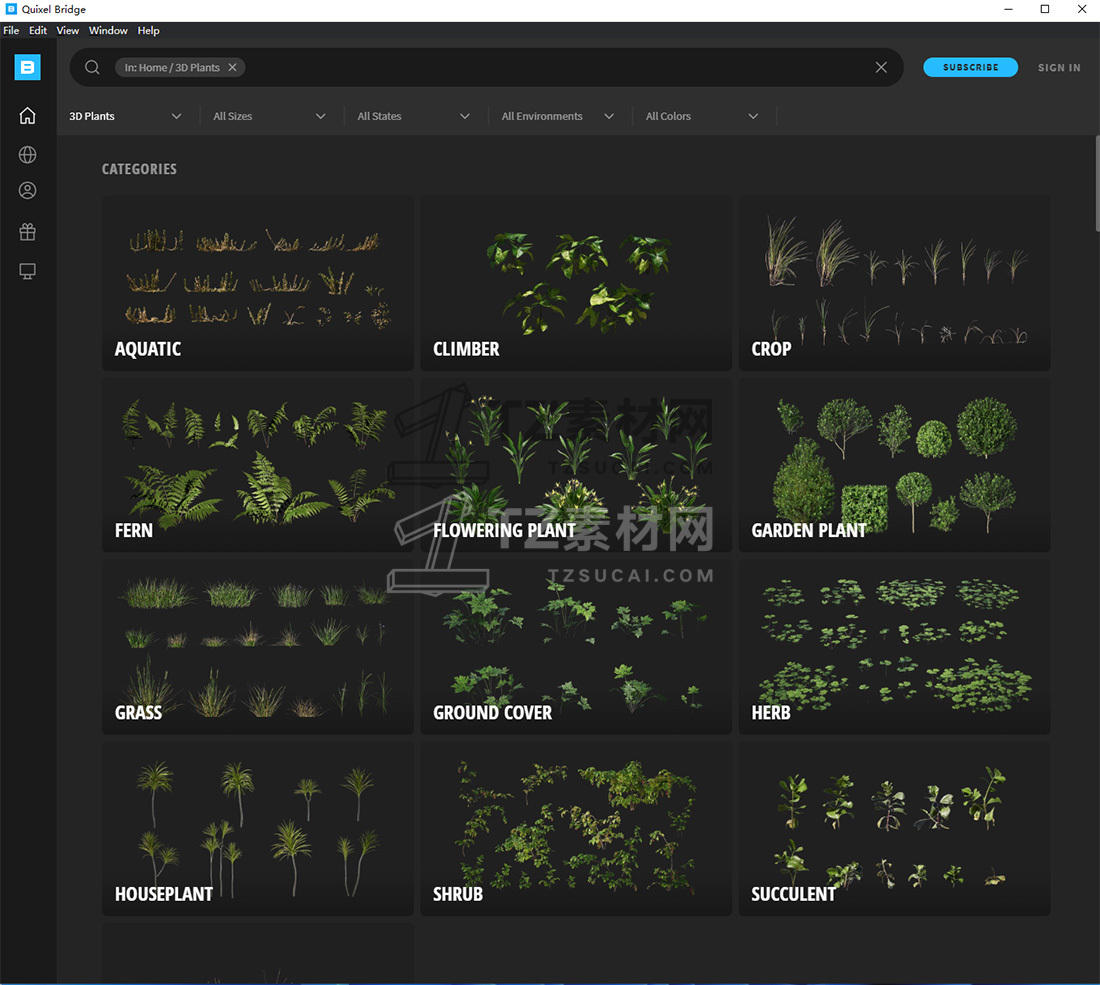
Task: Expand the 3D Plants category dropdown
Action: click(125, 116)
